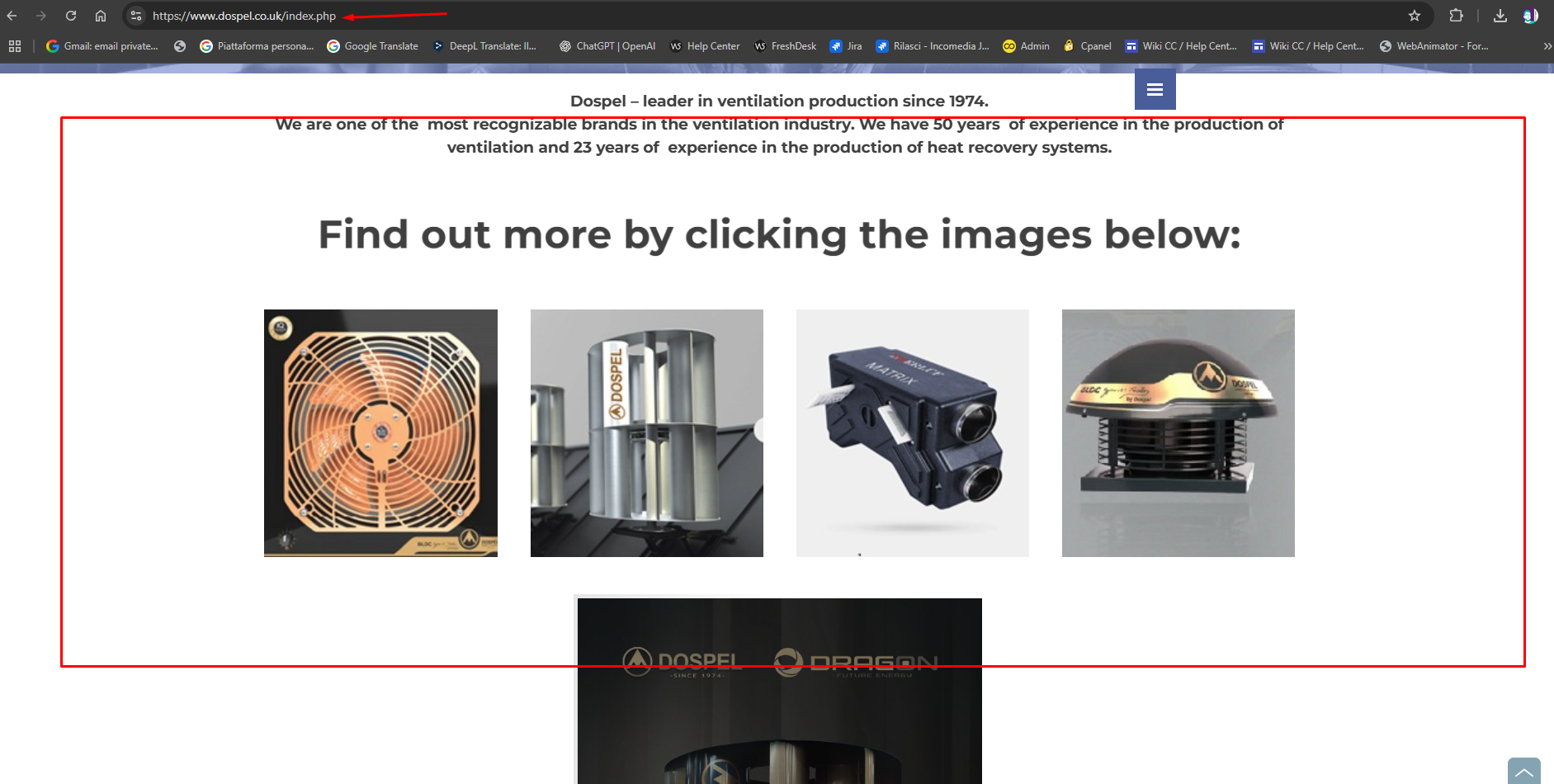
Task: Open the blue hamburger site menu
Action: point(1155,89)
